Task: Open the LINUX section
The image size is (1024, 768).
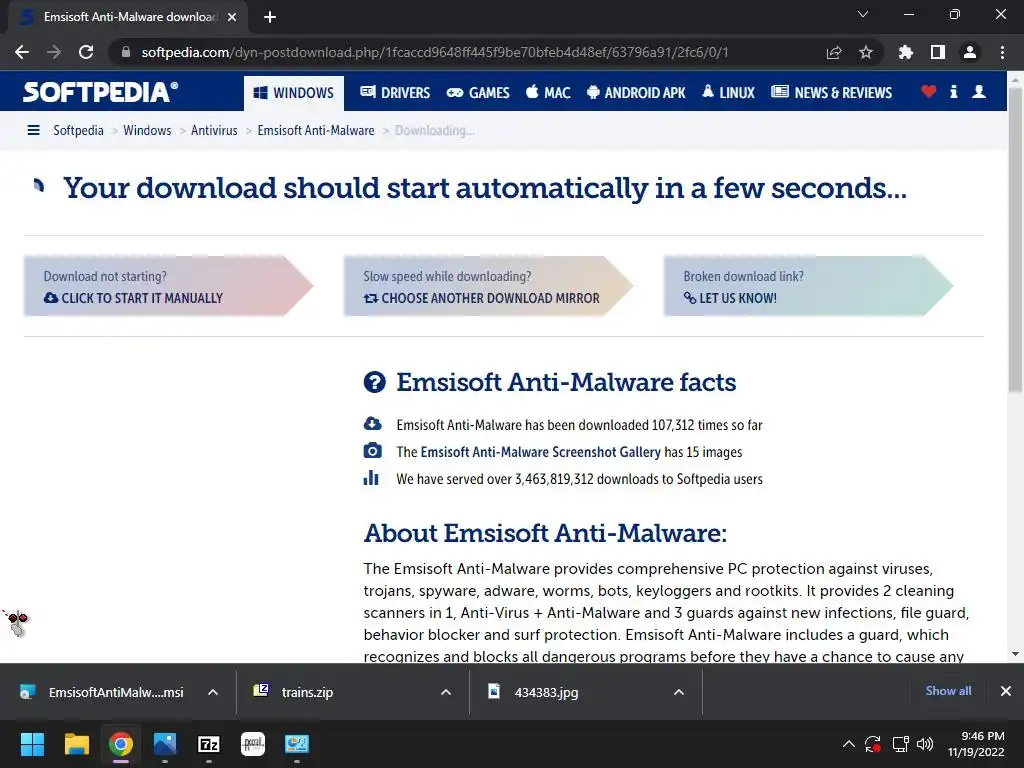Action: (728, 93)
